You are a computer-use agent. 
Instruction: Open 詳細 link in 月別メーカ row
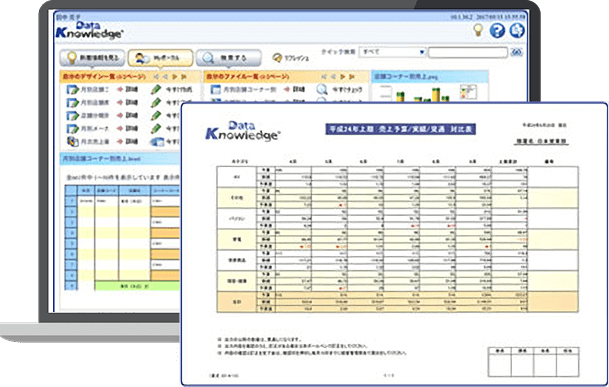tap(127, 129)
